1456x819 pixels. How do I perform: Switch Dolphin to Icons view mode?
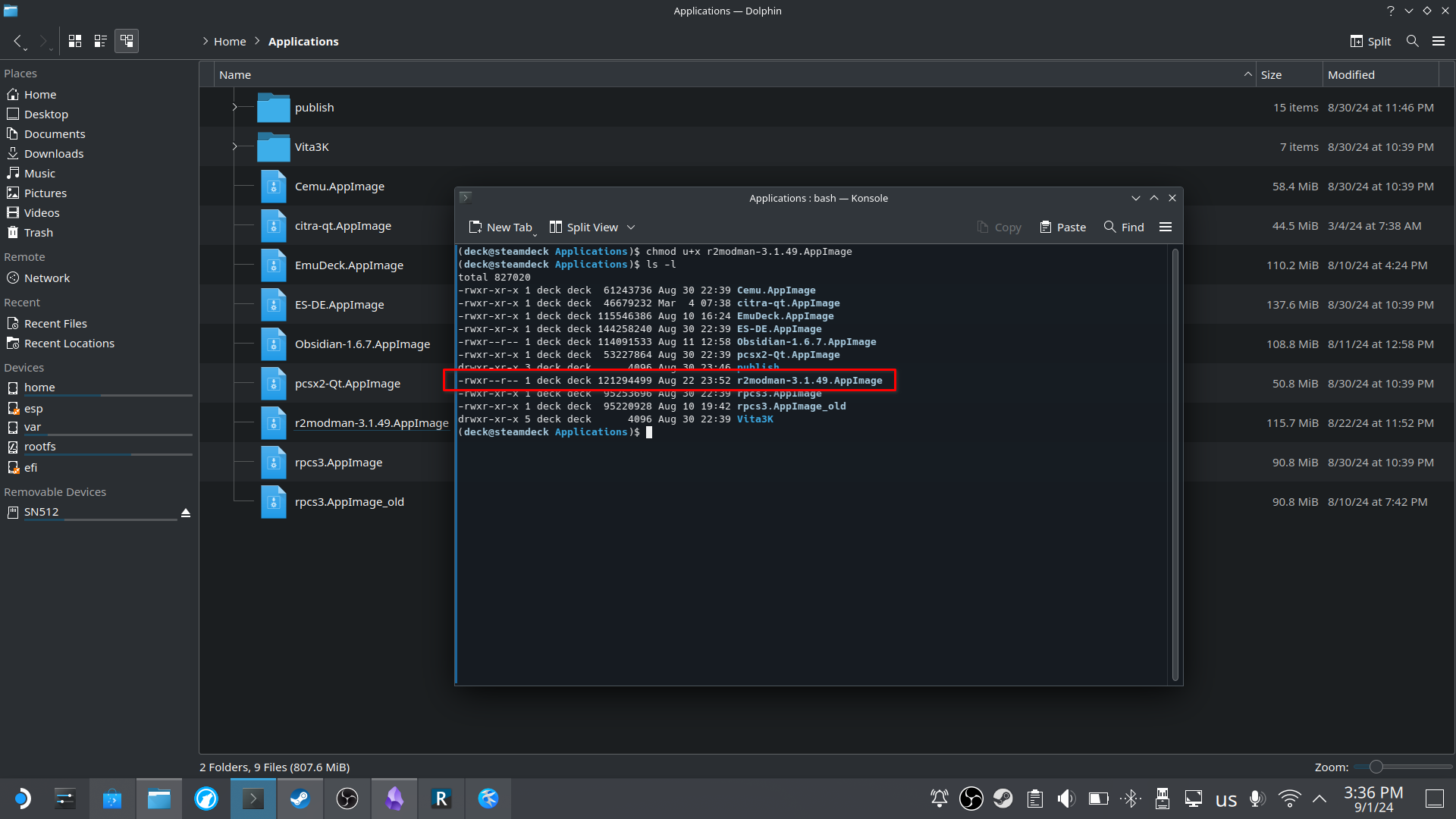pyautogui.click(x=75, y=41)
